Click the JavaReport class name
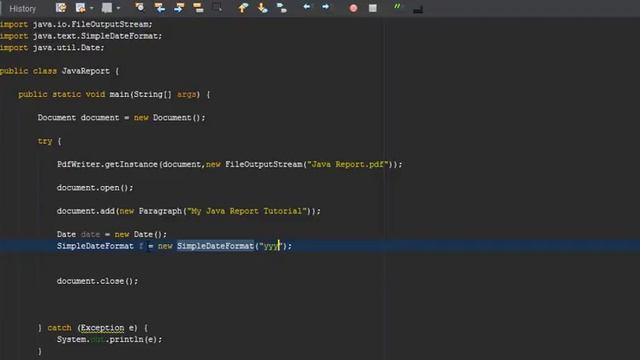This screenshot has width=640, height=360. coord(85,71)
